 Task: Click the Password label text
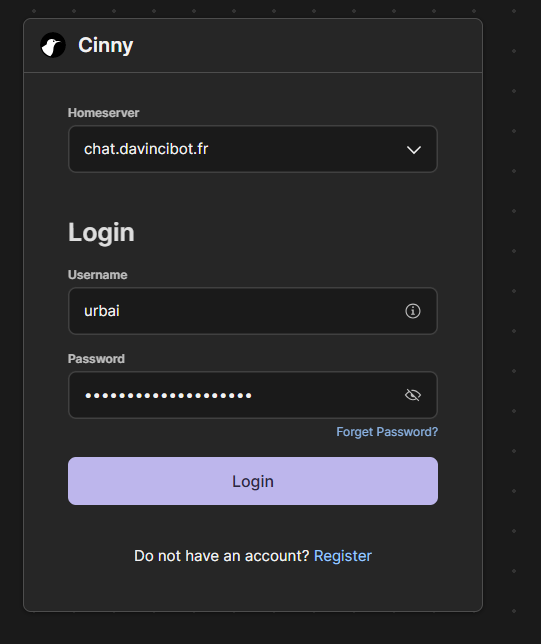96,359
